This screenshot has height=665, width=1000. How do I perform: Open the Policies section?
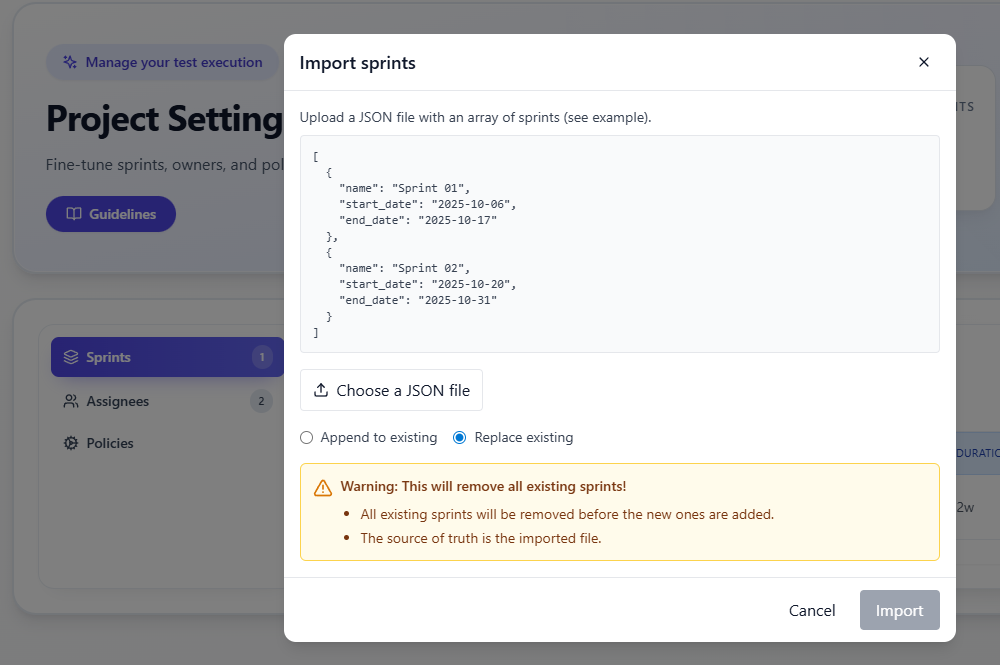[109, 443]
